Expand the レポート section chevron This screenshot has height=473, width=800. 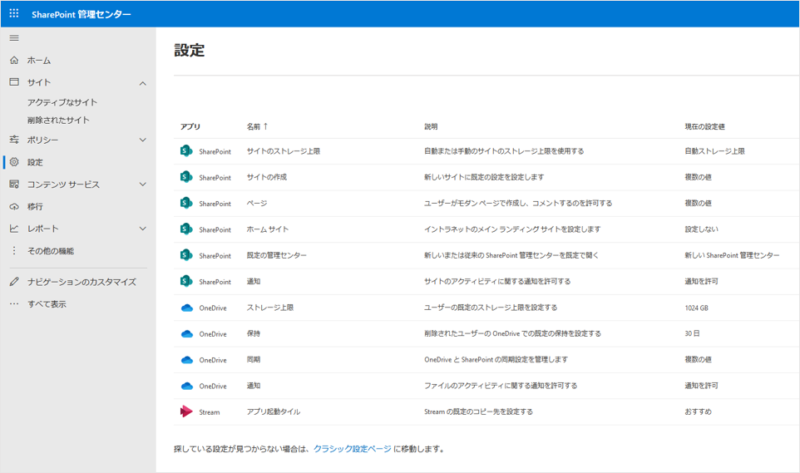[x=142, y=229]
